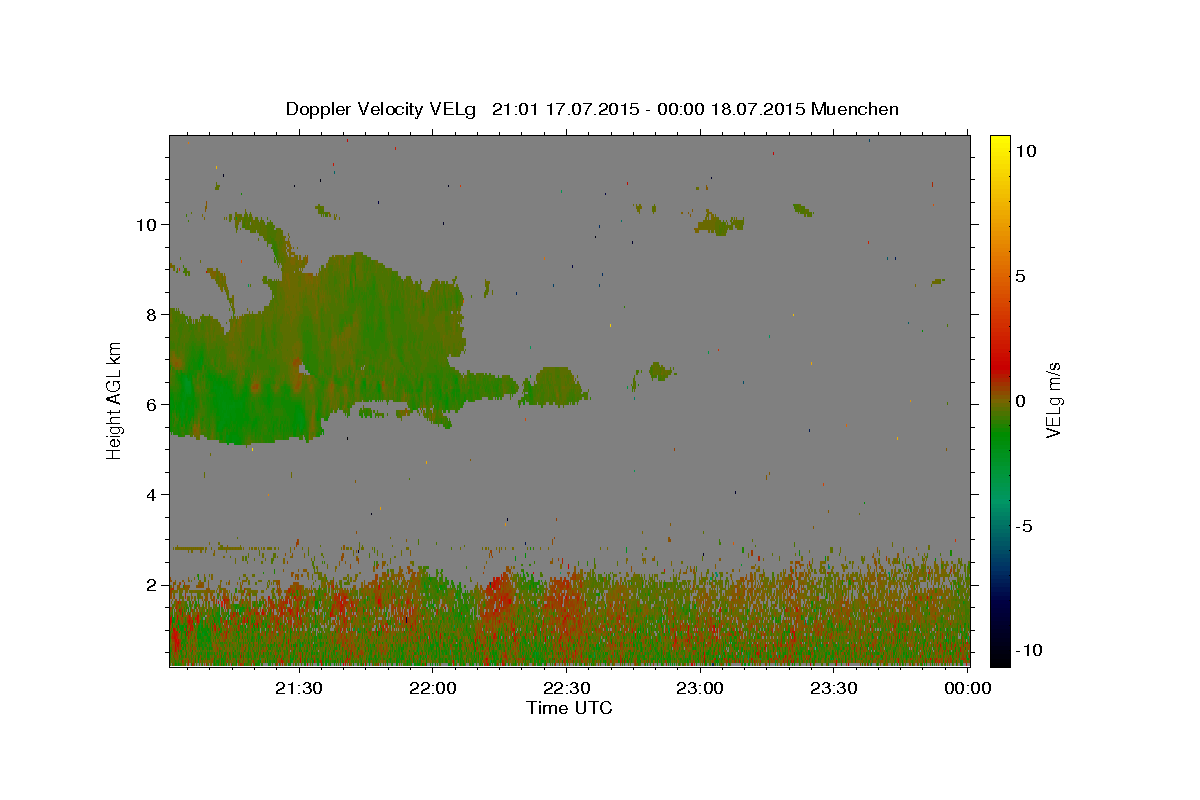Click the 23:00 time tick label
This screenshot has width=1200, height=800.
pyautogui.click(x=701, y=688)
